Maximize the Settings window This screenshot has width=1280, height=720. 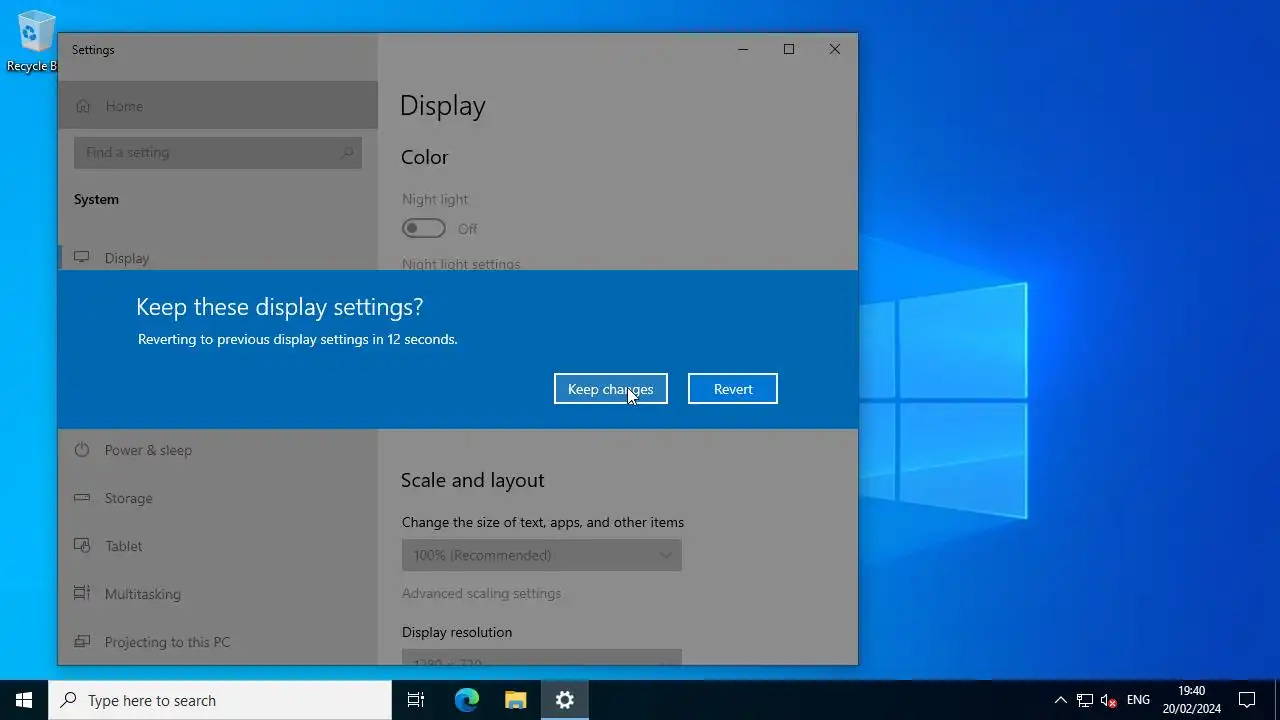coord(789,49)
